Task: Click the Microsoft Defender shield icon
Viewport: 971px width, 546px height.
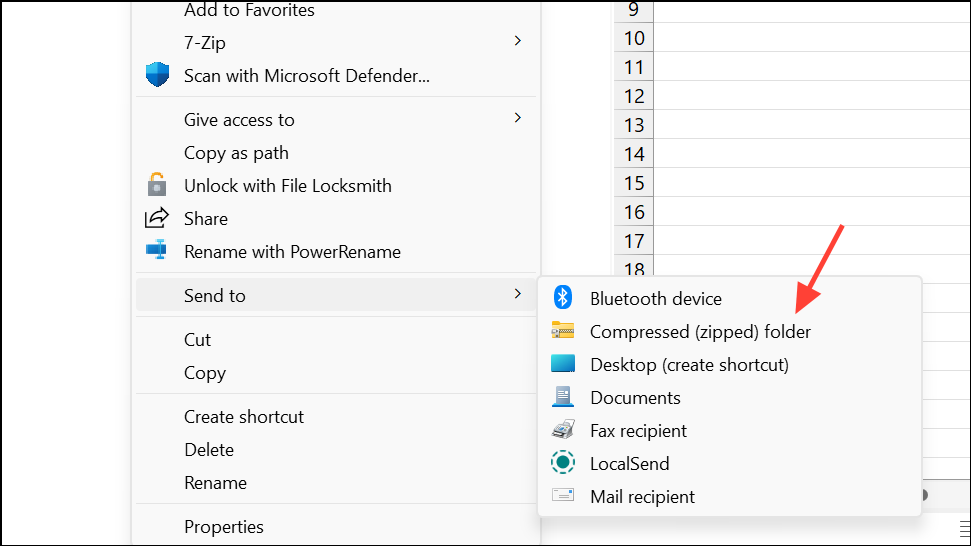Action: pyautogui.click(x=157, y=75)
